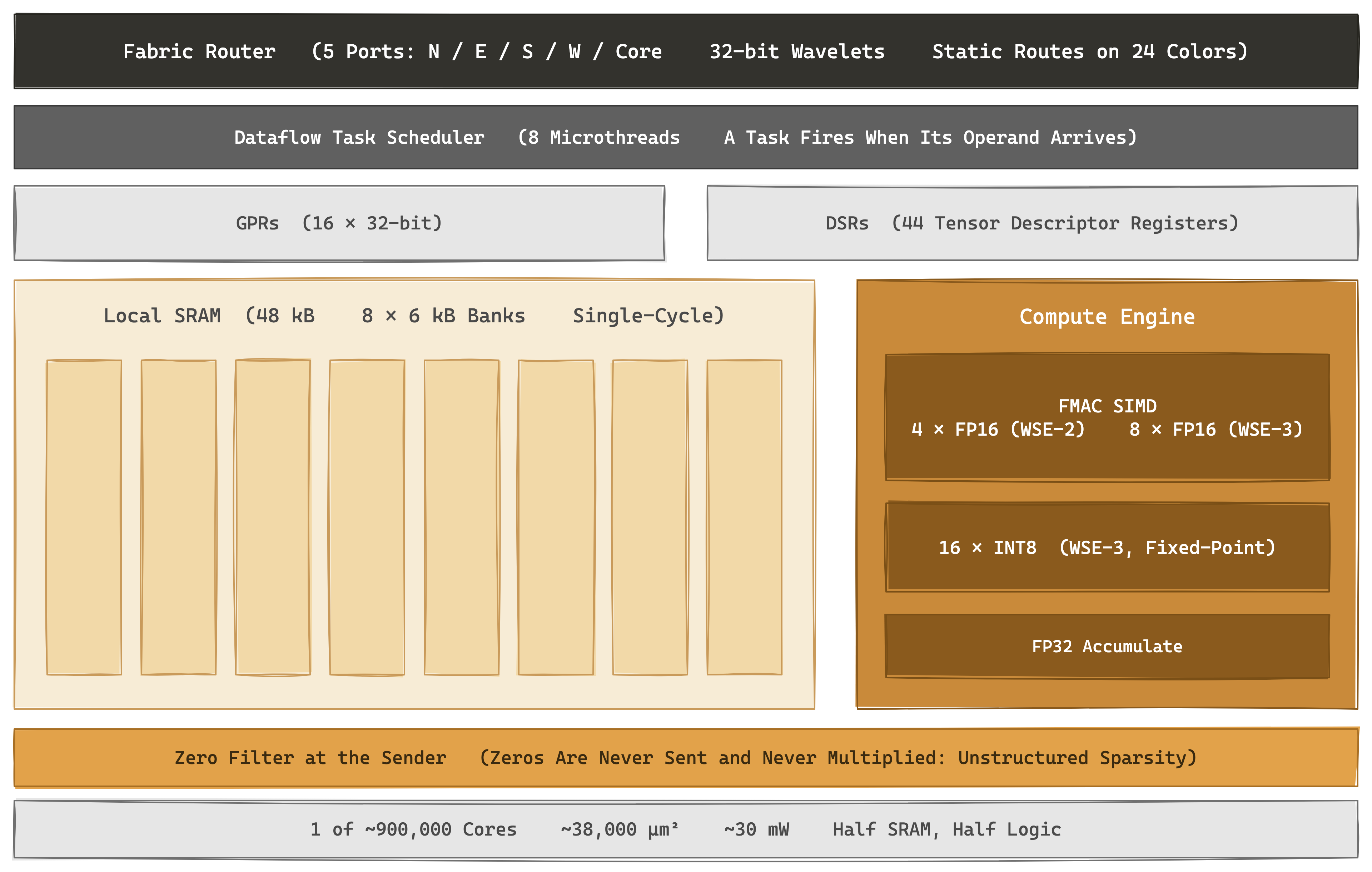Click the text "~30 mW"
Screen dimensions: 1372x872
pyautogui.click(x=757, y=830)
